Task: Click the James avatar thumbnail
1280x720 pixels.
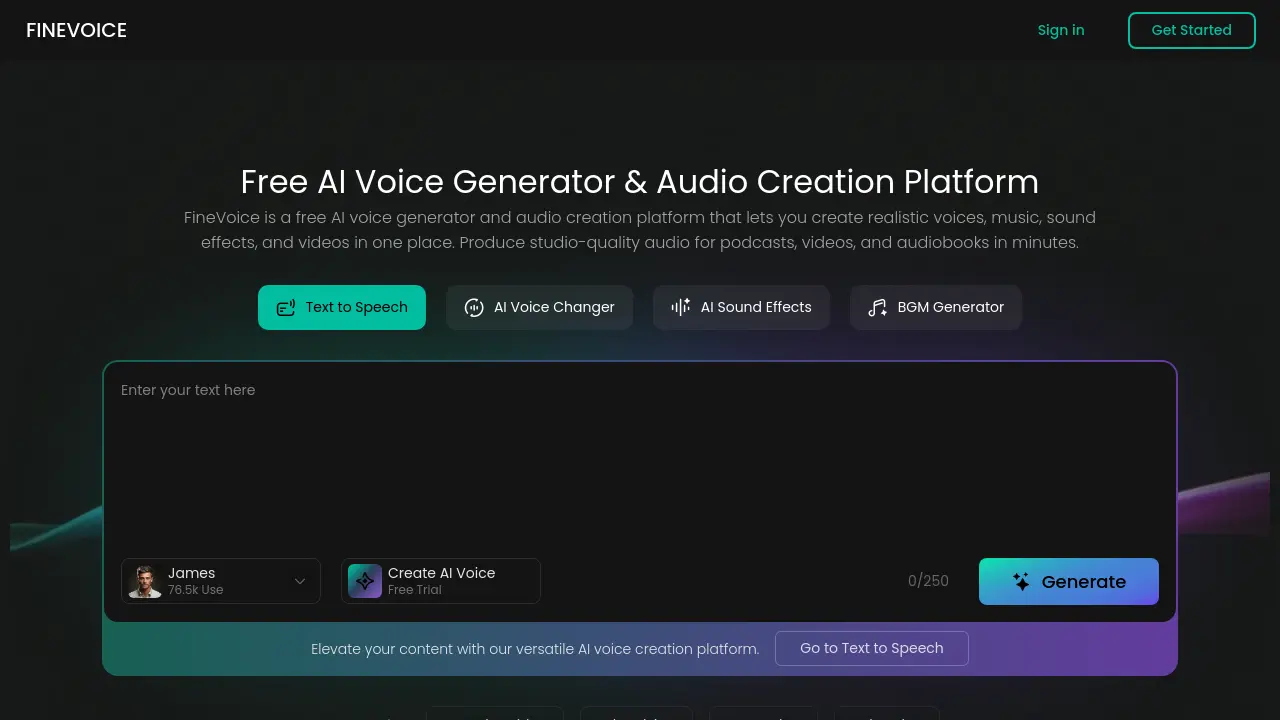Action: point(145,581)
